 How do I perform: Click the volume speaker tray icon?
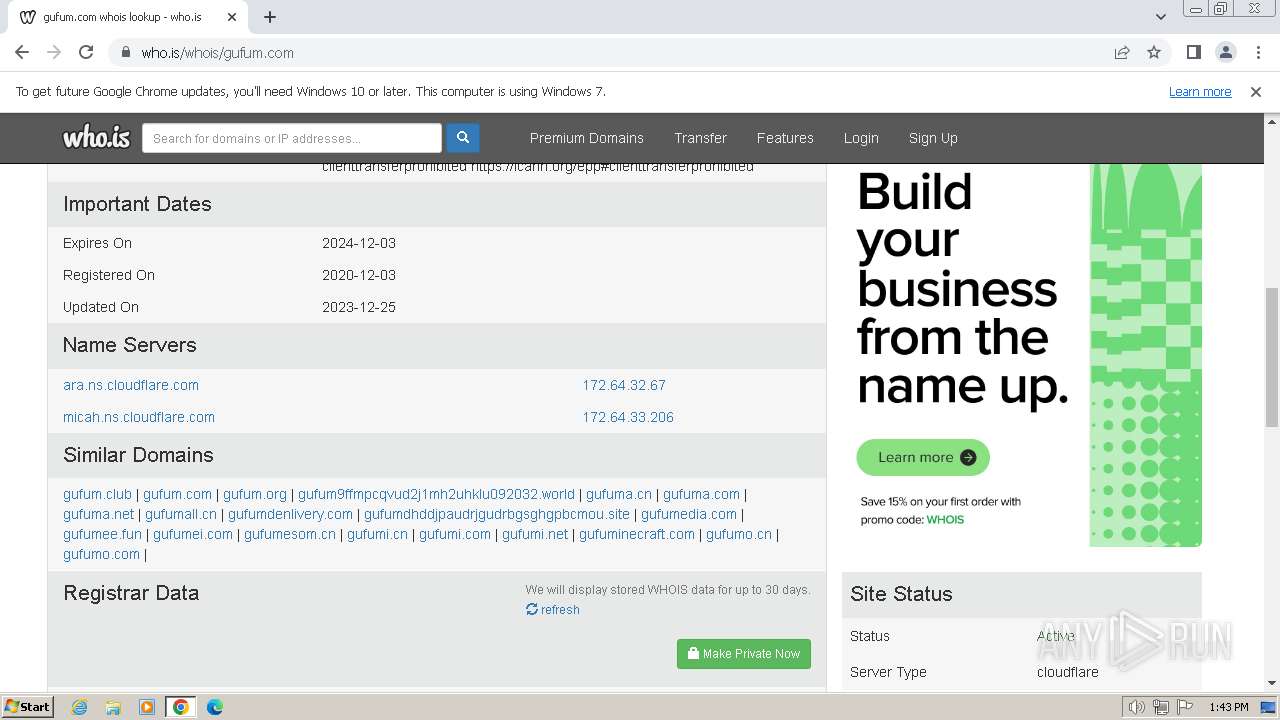tap(1136, 707)
